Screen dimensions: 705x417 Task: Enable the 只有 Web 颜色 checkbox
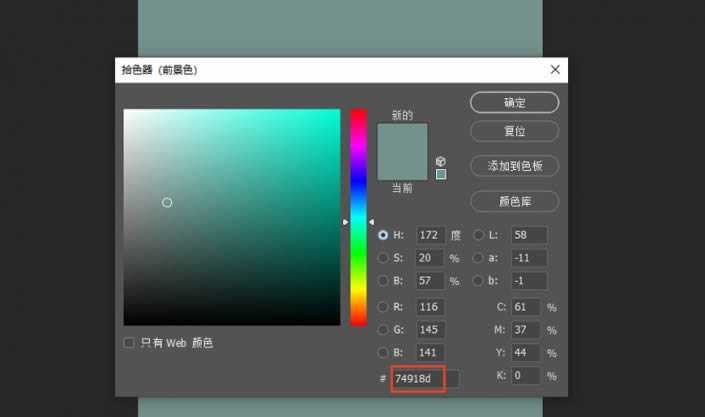(x=129, y=343)
